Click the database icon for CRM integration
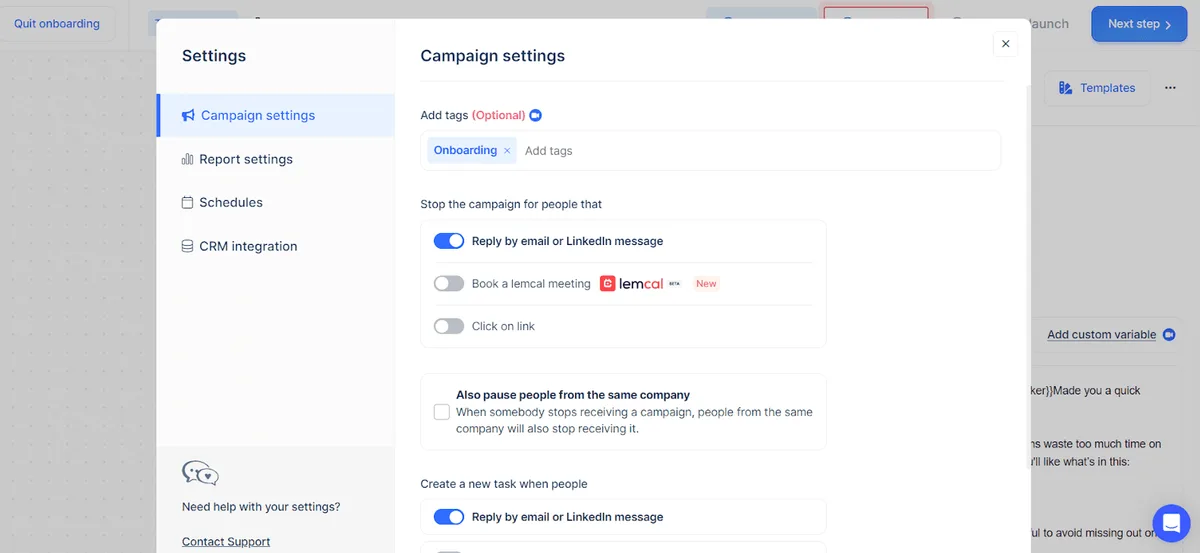 point(187,246)
